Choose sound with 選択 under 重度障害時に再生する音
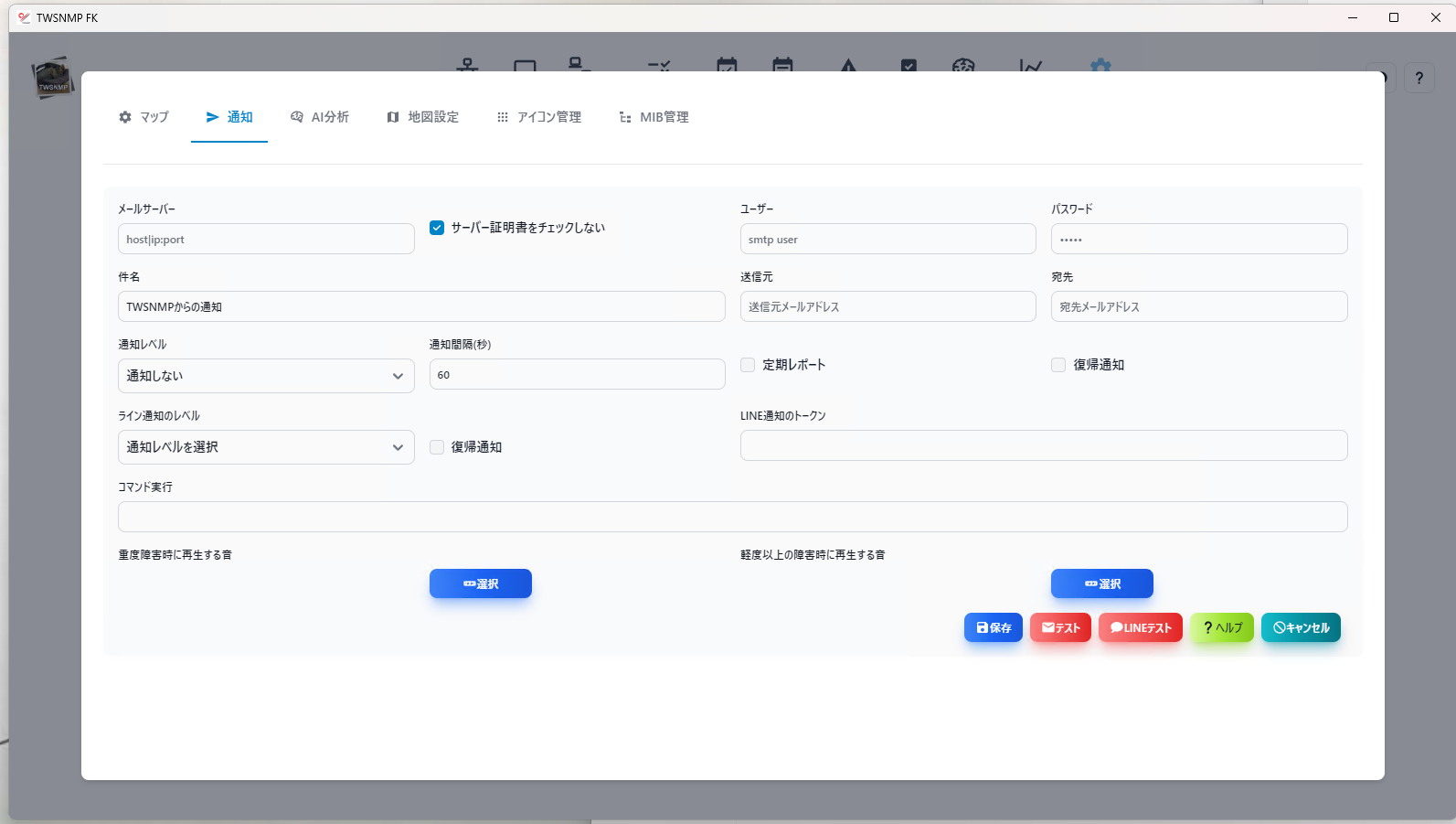Image resolution: width=1456 pixels, height=824 pixels. tap(481, 583)
